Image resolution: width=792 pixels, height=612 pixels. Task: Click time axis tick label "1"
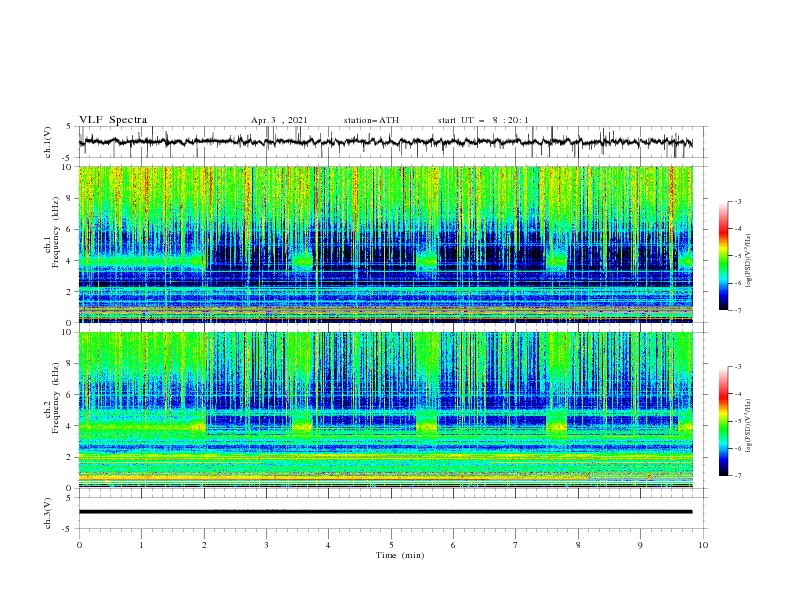pos(141,545)
